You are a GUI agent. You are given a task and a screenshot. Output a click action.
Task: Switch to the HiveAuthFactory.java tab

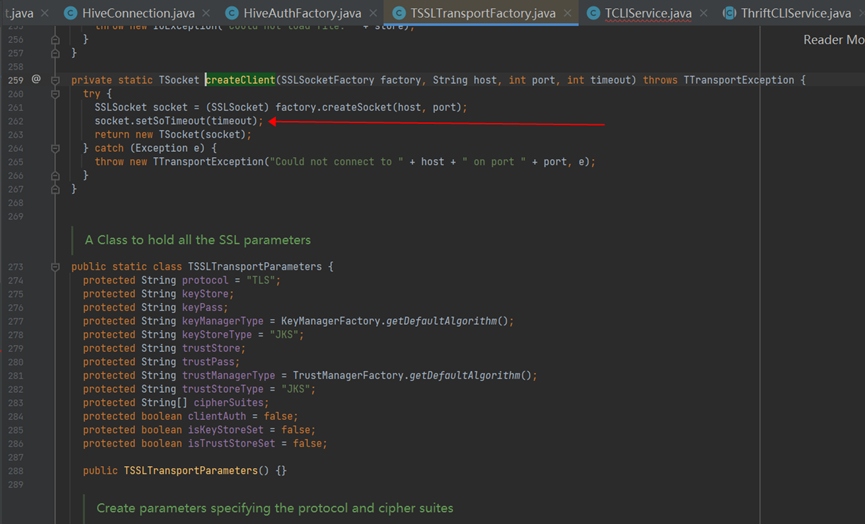306,14
